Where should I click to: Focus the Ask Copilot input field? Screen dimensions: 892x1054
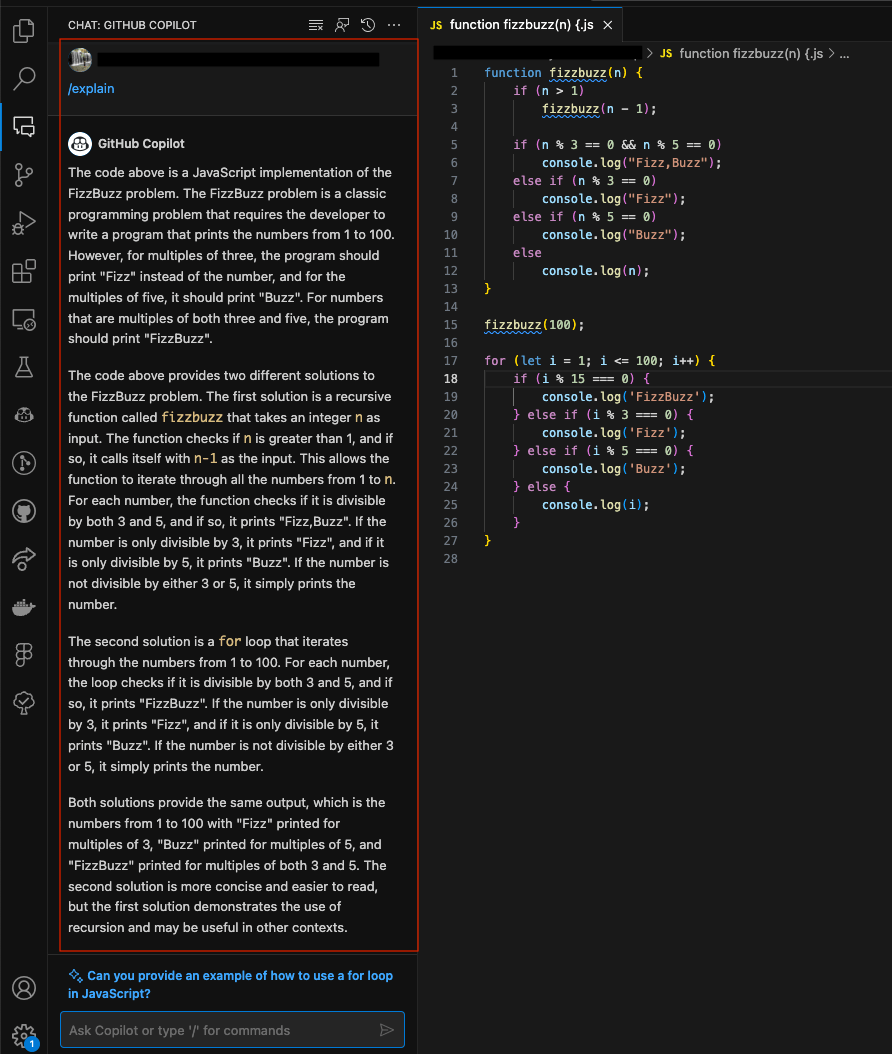pyautogui.click(x=232, y=1030)
